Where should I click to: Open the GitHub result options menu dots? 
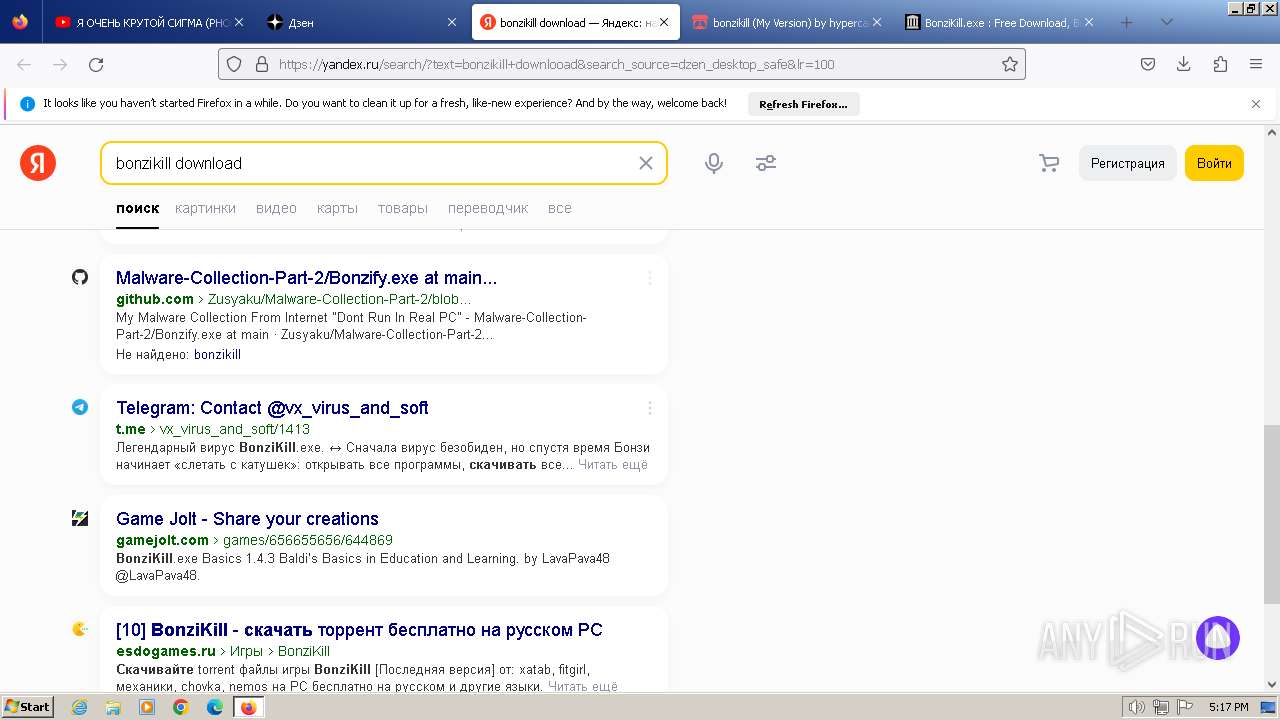[649, 278]
